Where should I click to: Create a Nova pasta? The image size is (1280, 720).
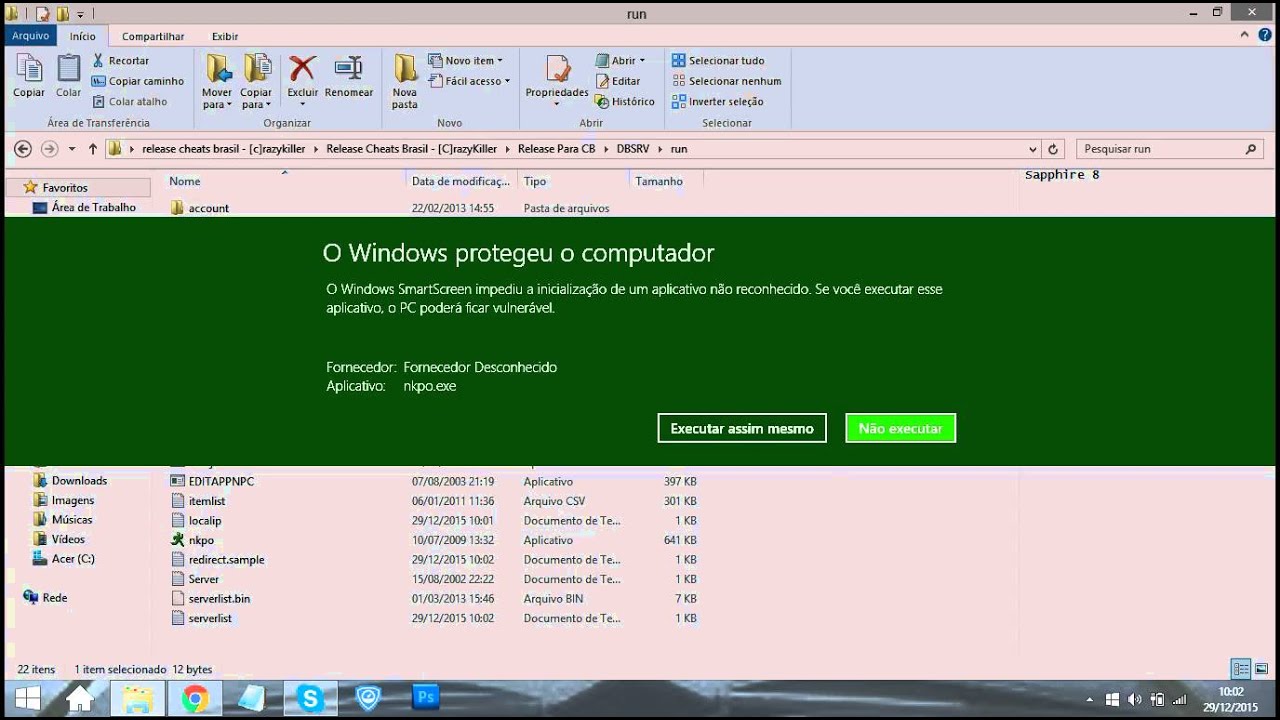click(x=405, y=81)
